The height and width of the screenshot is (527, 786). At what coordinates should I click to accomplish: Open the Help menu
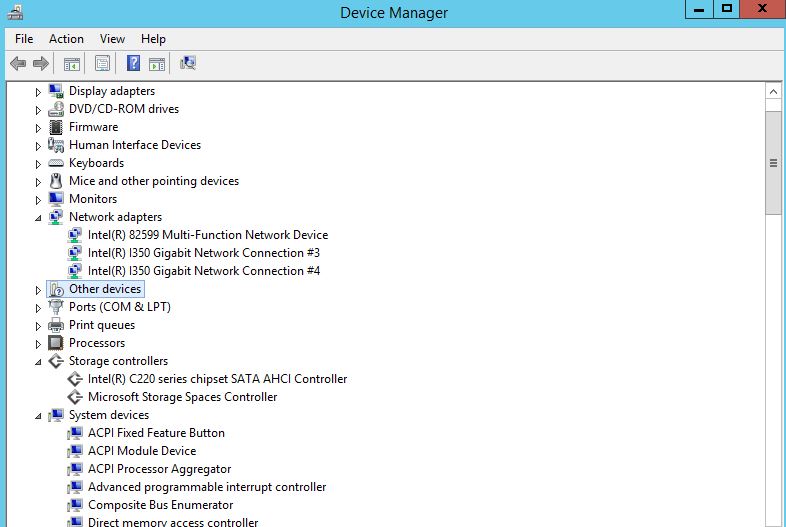[x=153, y=39]
